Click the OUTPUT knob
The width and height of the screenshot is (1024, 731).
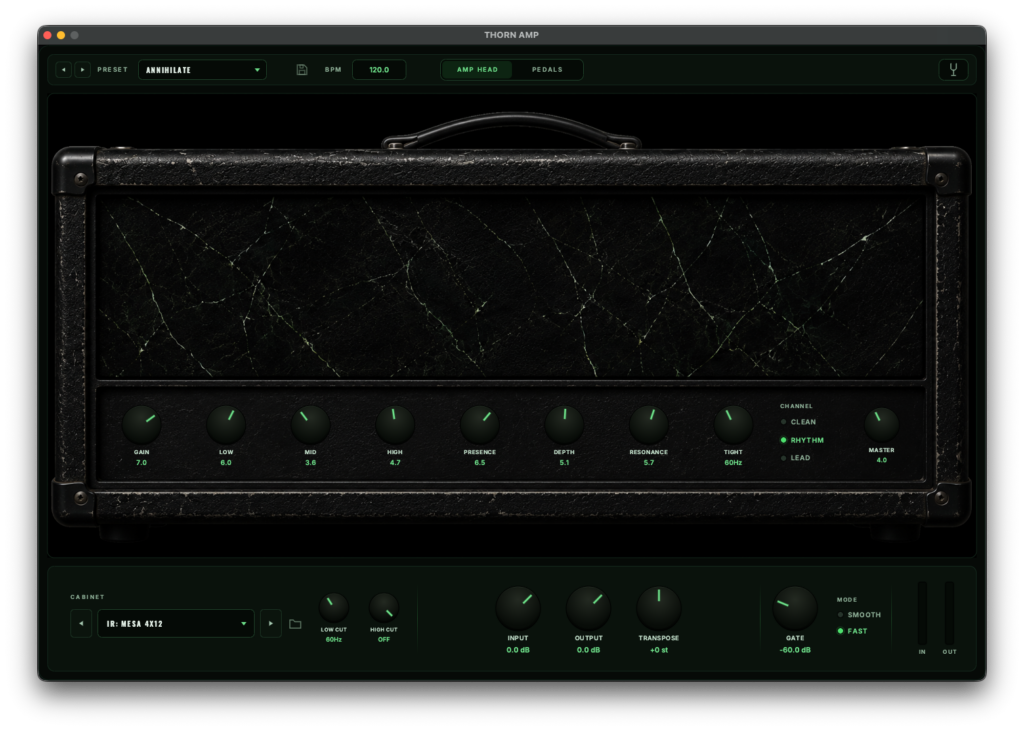[588, 608]
